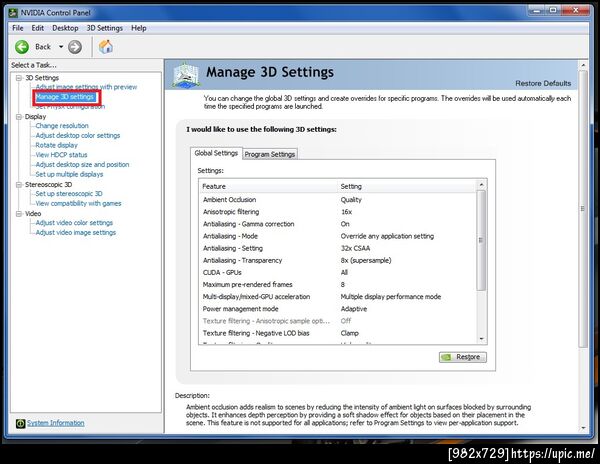Click main pane scroll-down arrow

click(583, 428)
